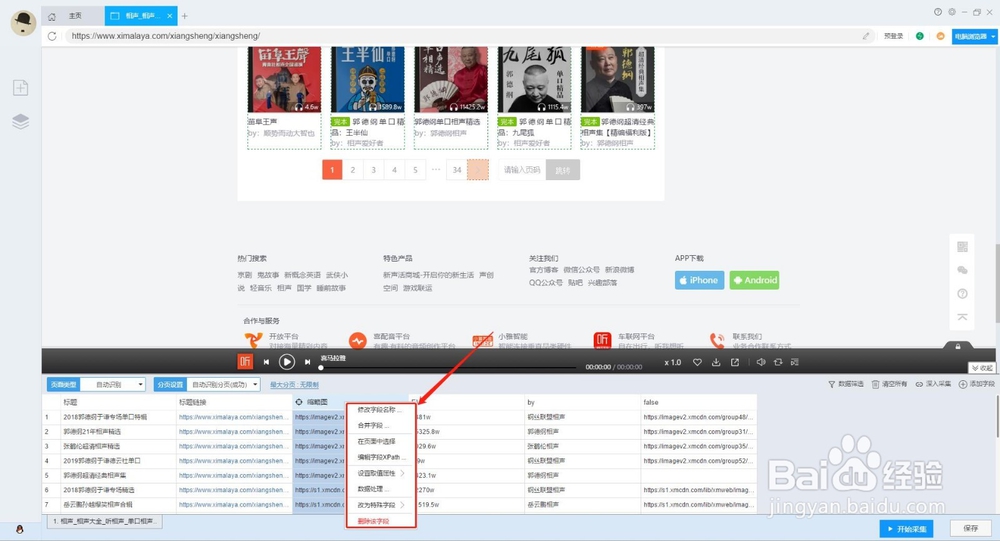Open 数据筛选 data filter
Image resolution: width=1000 pixels, height=541 pixels.
tap(846, 384)
